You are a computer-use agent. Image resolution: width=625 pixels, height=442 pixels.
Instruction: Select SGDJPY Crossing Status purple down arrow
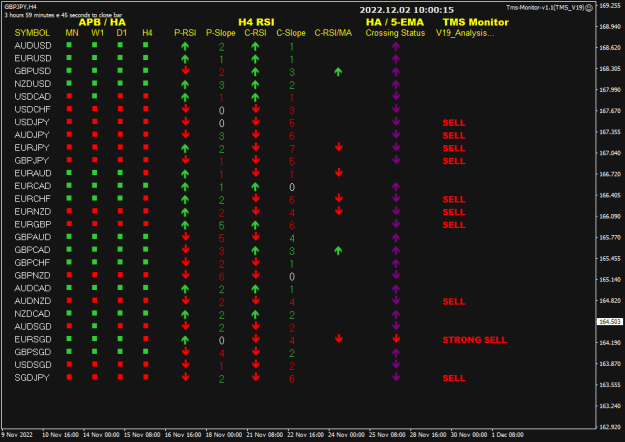point(396,377)
